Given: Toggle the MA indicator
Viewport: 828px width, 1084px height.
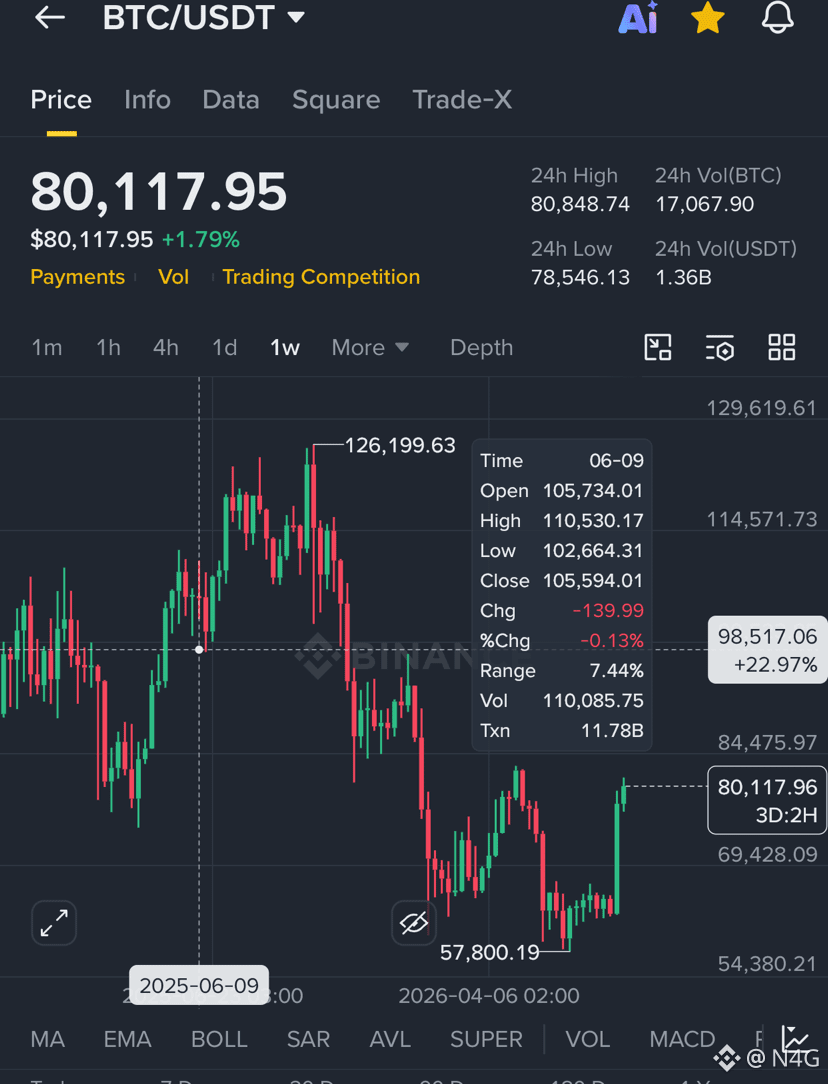Looking at the screenshot, I should pos(48,1039).
